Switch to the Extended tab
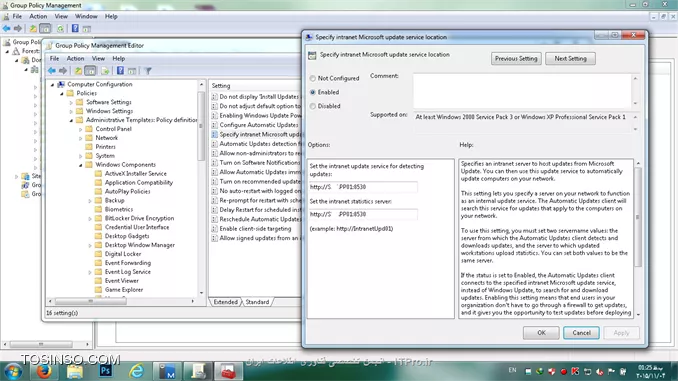The height and width of the screenshot is (381, 678). click(x=225, y=302)
